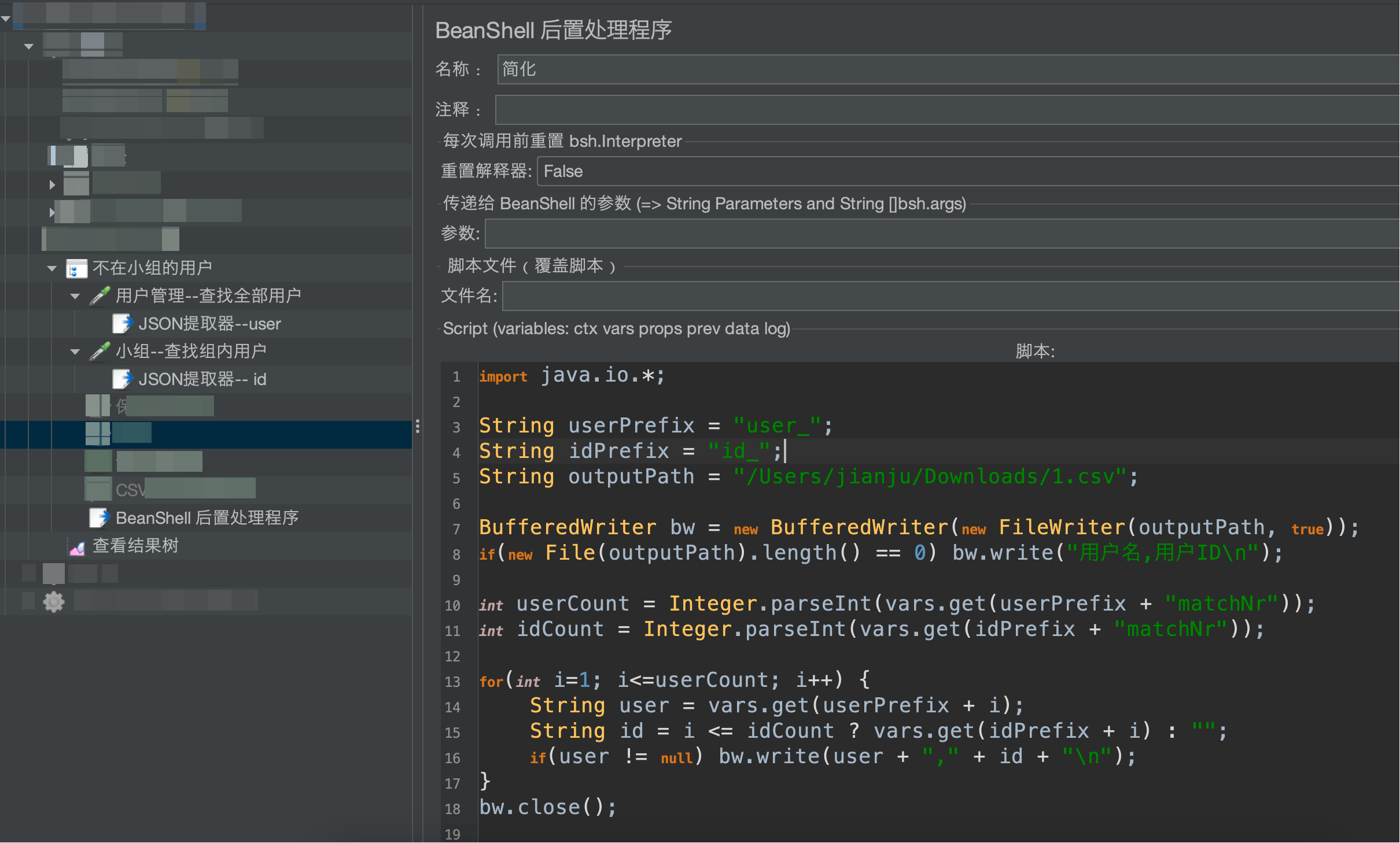The height and width of the screenshot is (843, 1400).
Task: Click the BufferedWriter bw declaration on line 7
Action: click(919, 528)
